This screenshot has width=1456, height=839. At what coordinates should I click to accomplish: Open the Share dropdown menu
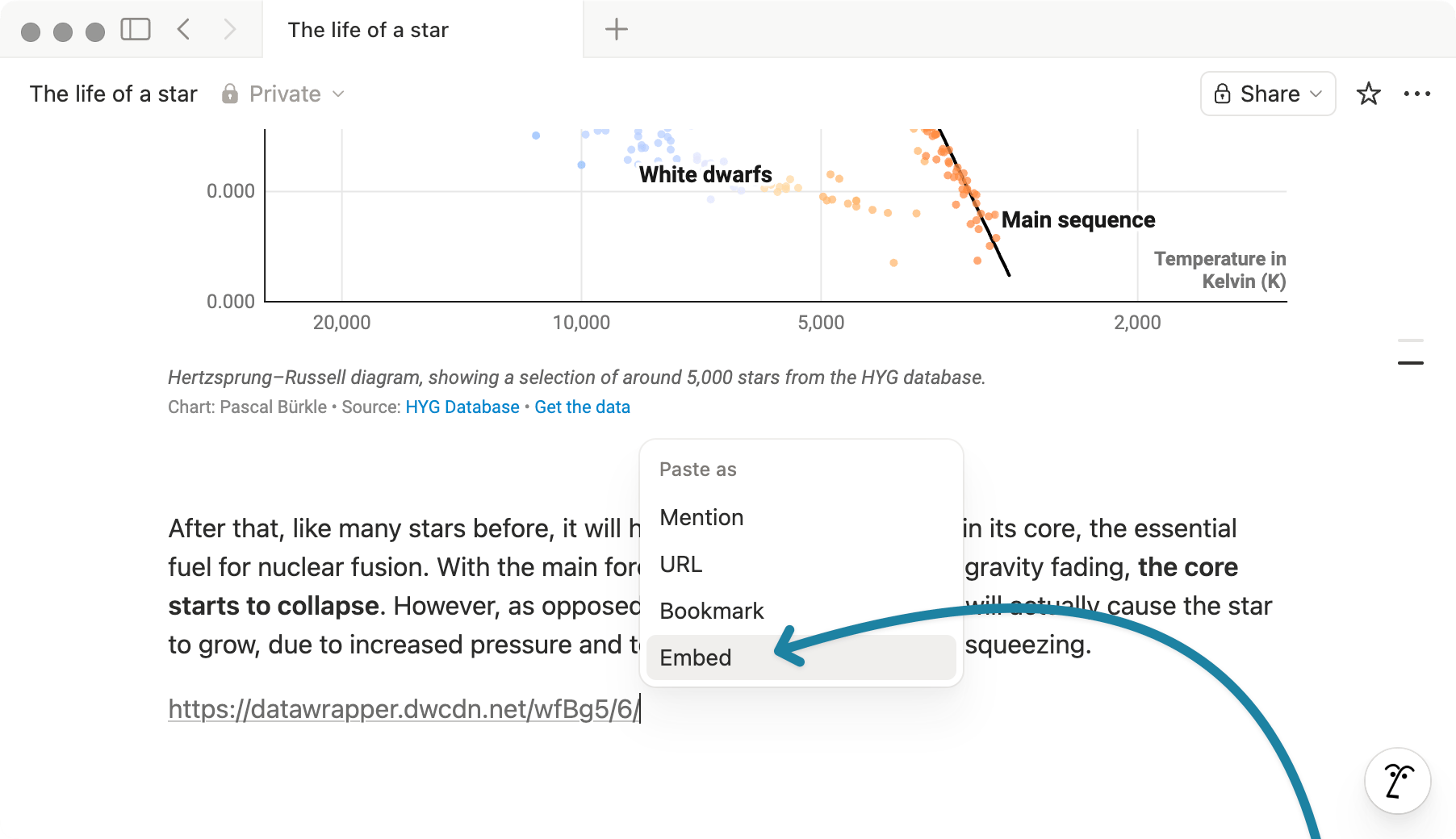(1268, 94)
